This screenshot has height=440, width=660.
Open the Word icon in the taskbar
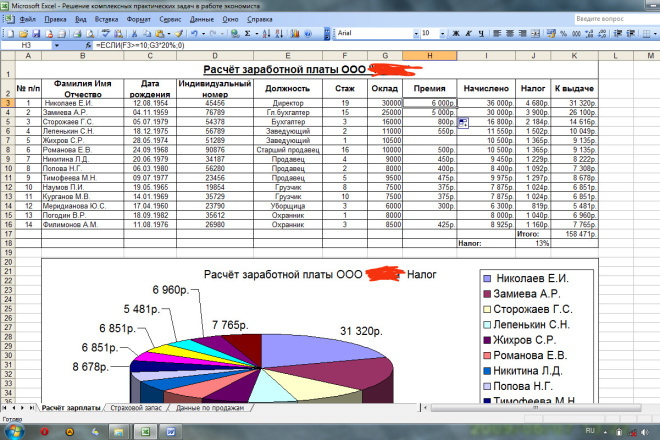click(x=171, y=432)
